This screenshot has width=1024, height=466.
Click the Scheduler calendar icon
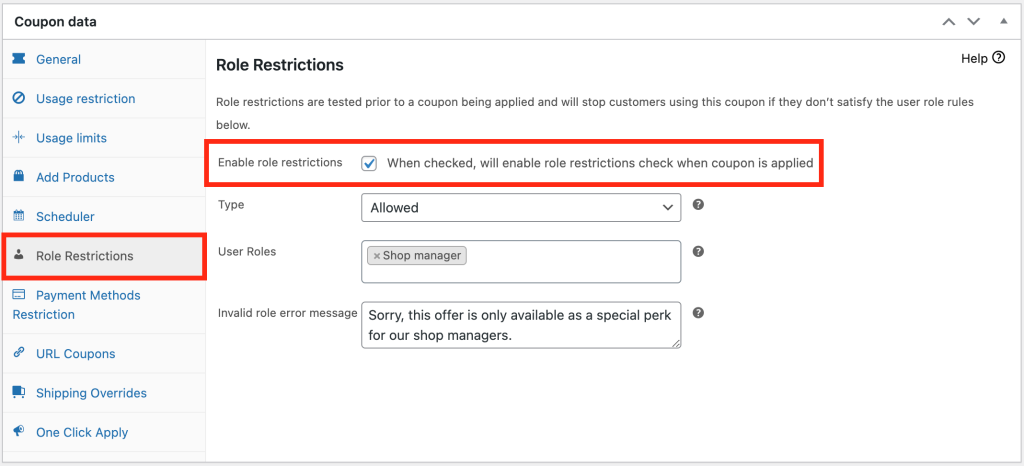(x=19, y=216)
